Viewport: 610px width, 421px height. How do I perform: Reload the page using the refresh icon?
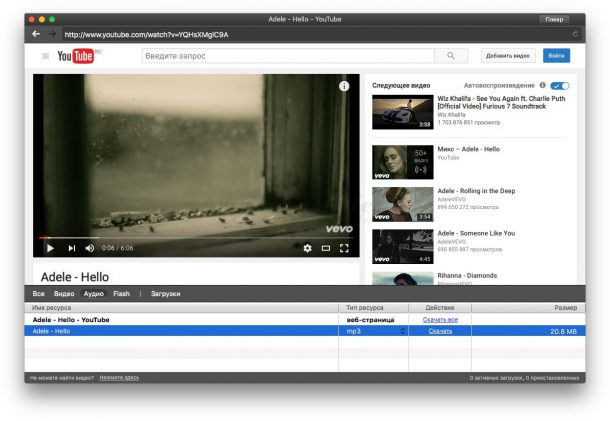pyautogui.click(x=575, y=34)
